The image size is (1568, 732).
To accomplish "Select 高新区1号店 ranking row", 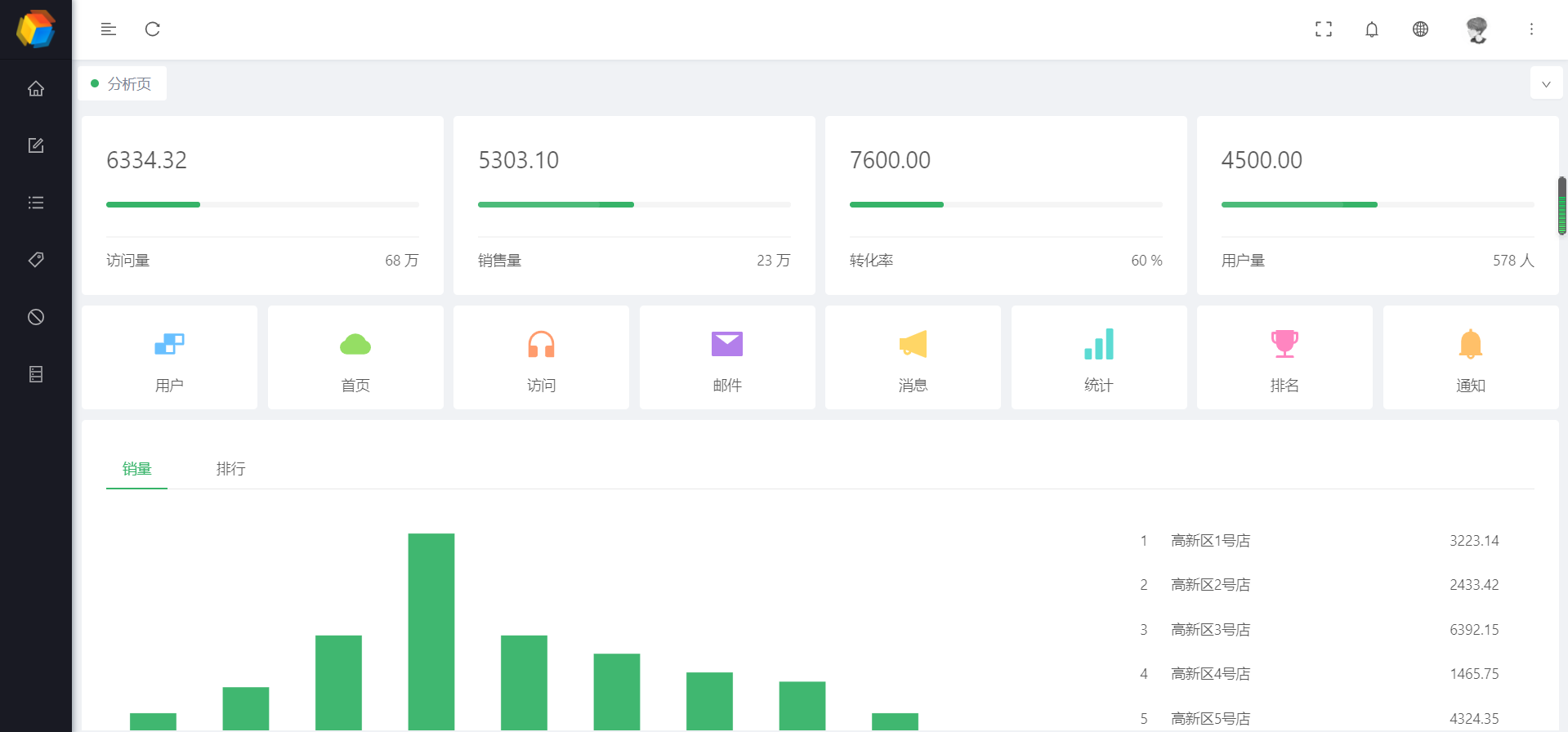I will [x=1320, y=541].
